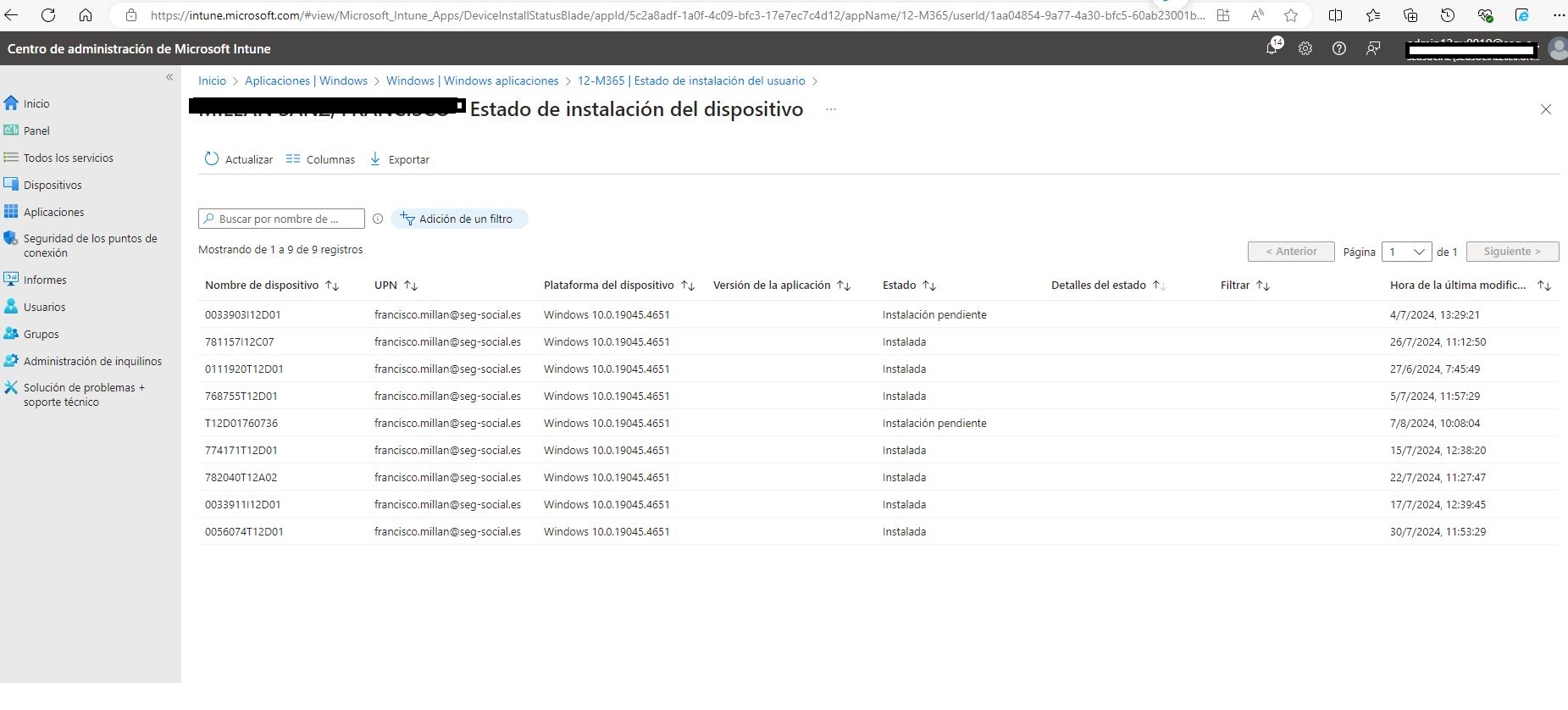Open the Columnas column chooser
This screenshot has width=1568, height=710.
(320, 159)
